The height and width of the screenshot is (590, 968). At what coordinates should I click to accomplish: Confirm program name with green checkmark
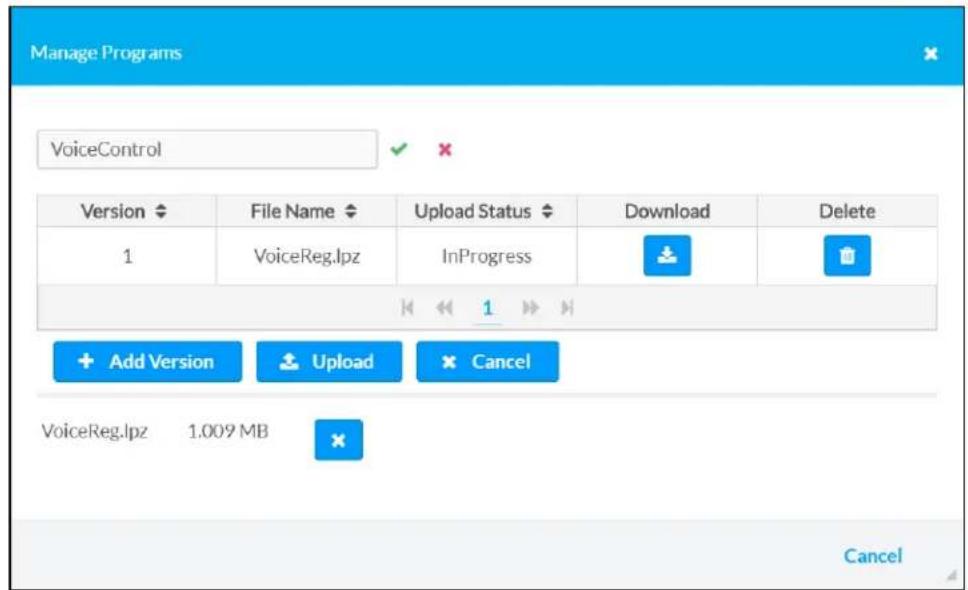[x=399, y=149]
